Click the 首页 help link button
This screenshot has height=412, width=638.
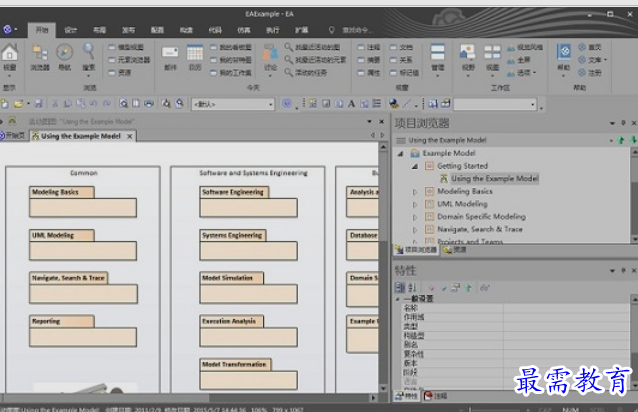(x=590, y=47)
